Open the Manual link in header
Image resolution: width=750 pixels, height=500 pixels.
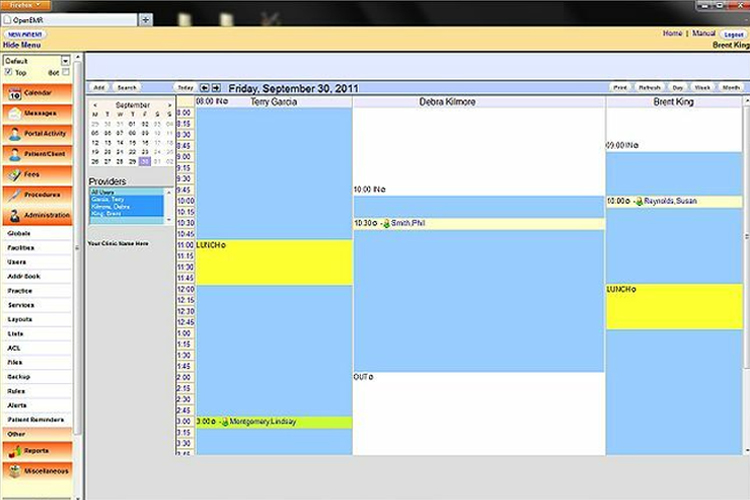point(704,34)
